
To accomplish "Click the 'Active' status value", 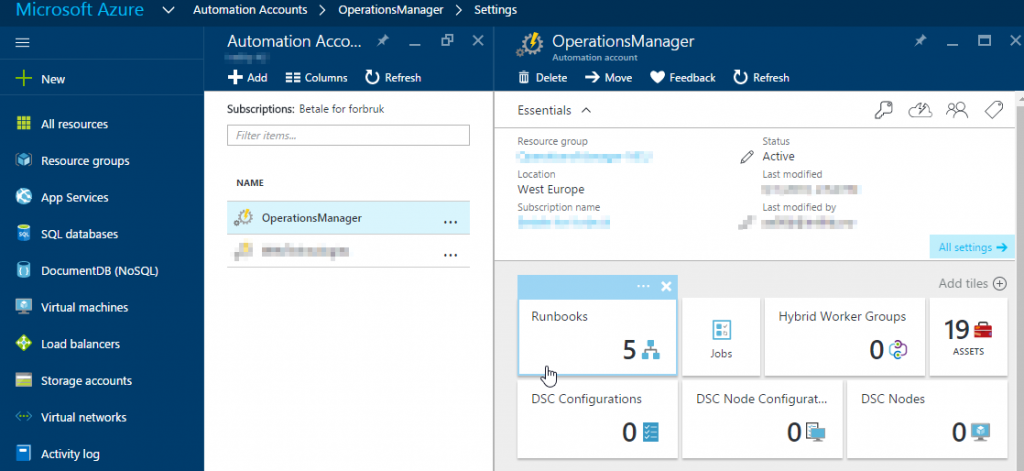I will point(778,157).
